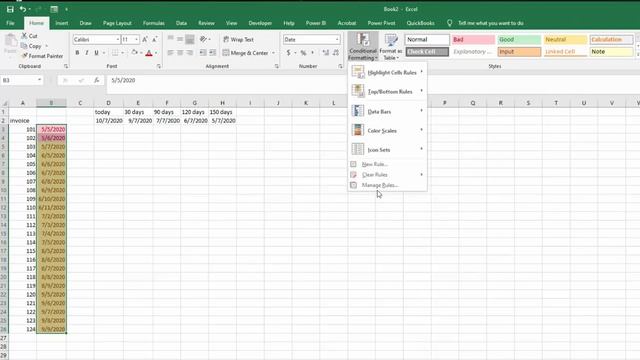Click the Paste clipboard icon
The image size is (640, 360).
coord(11,41)
